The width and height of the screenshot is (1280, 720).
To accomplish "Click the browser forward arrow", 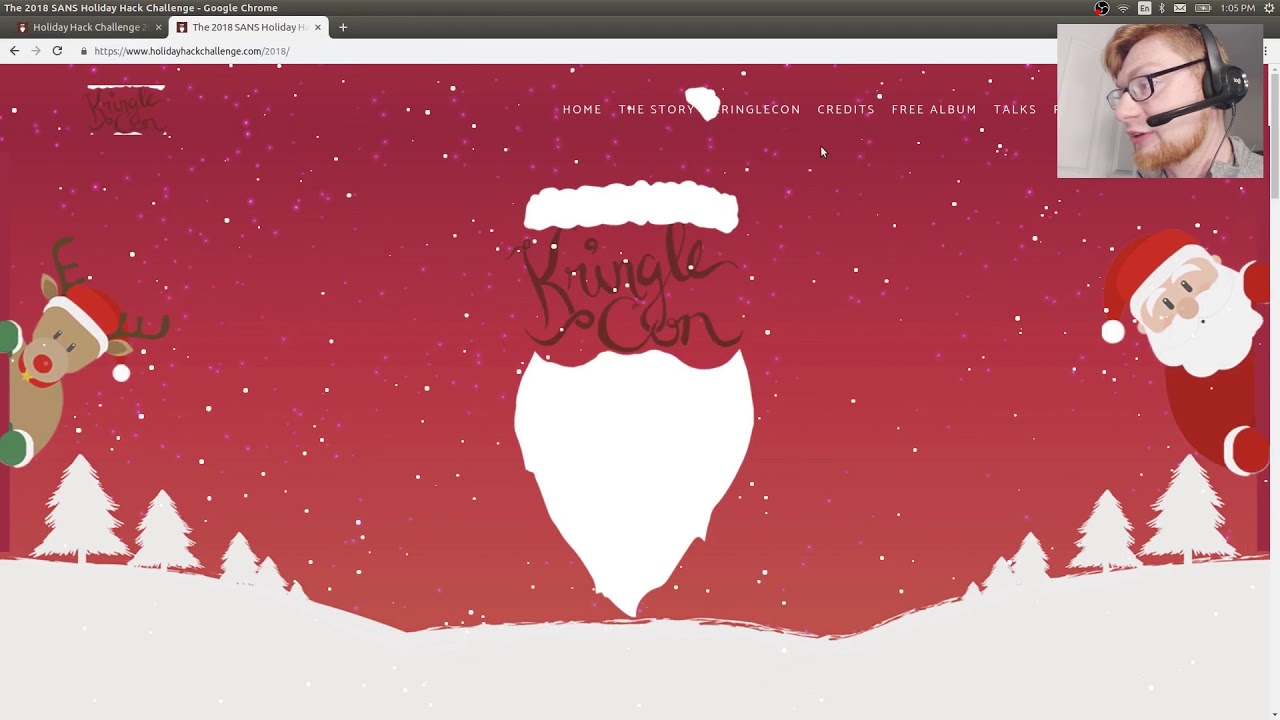I will [36, 50].
